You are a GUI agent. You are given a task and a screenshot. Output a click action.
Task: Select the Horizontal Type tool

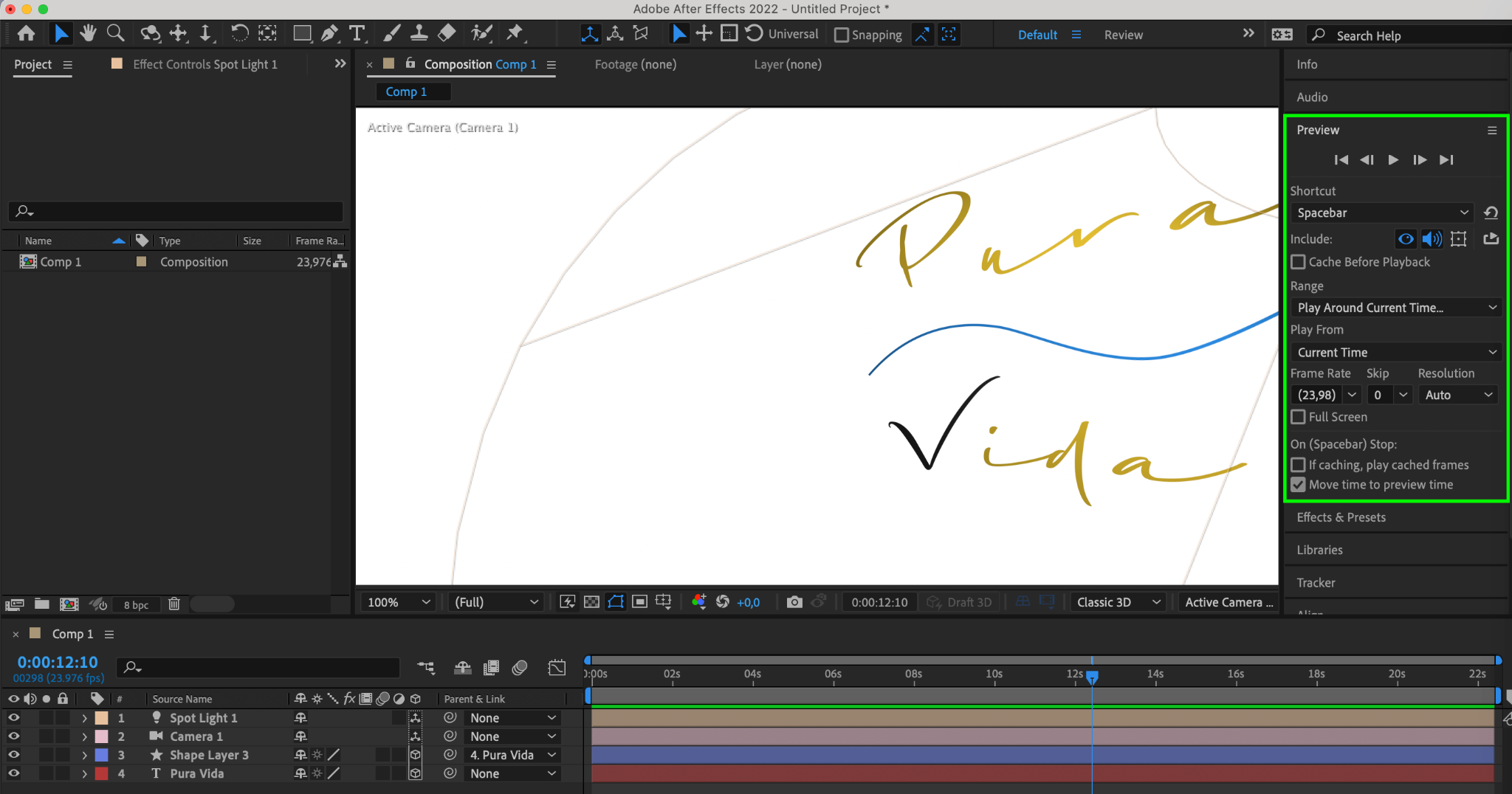pyautogui.click(x=357, y=33)
